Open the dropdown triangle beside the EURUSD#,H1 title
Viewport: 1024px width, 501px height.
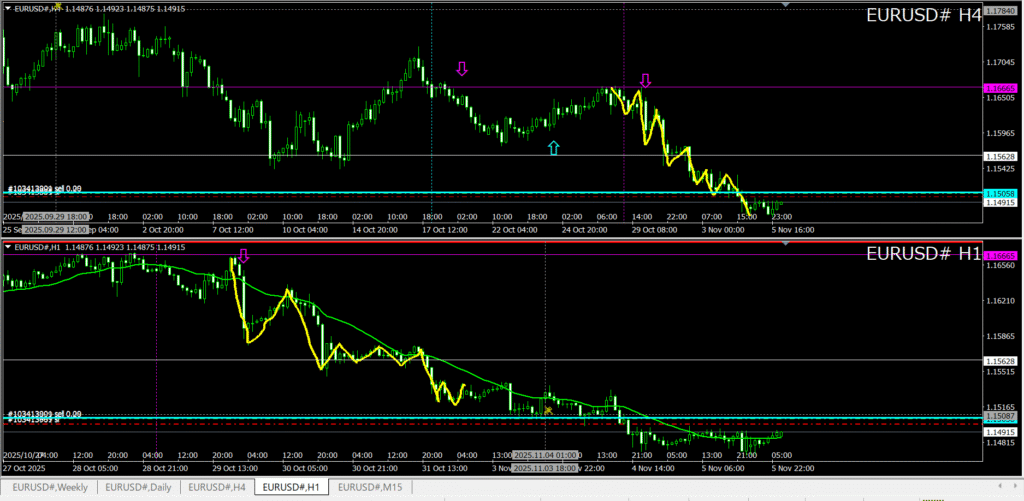[x=9, y=246]
